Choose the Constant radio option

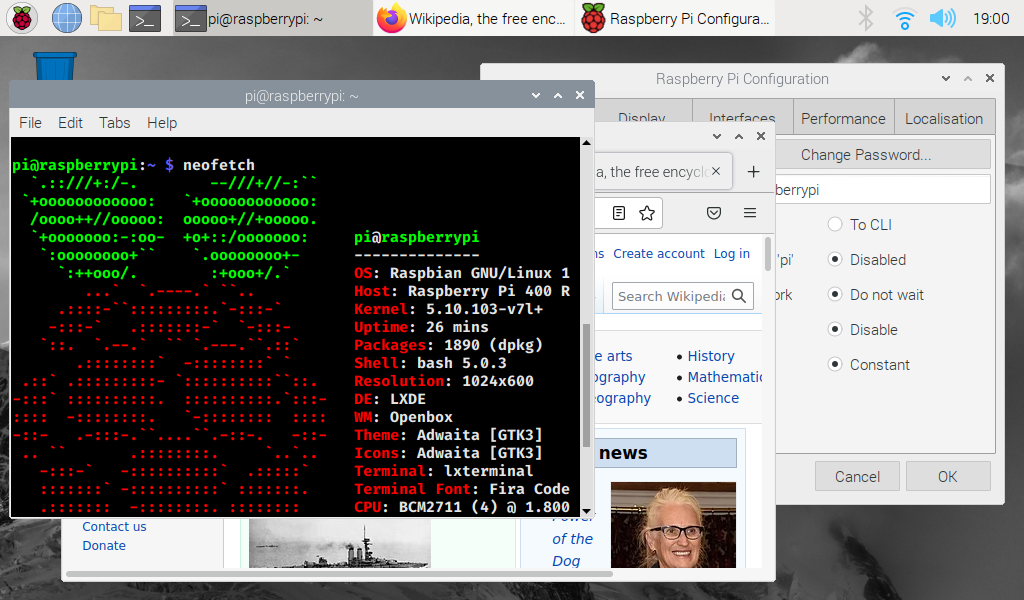(x=835, y=365)
